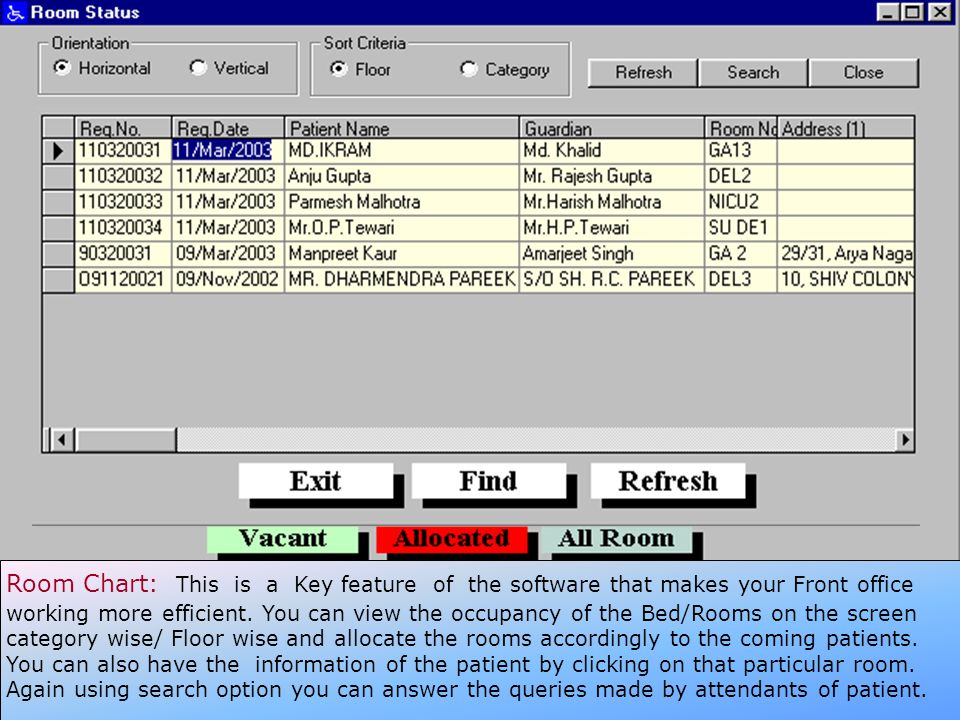
Task: Click the small Refresh button at top
Action: coord(643,73)
